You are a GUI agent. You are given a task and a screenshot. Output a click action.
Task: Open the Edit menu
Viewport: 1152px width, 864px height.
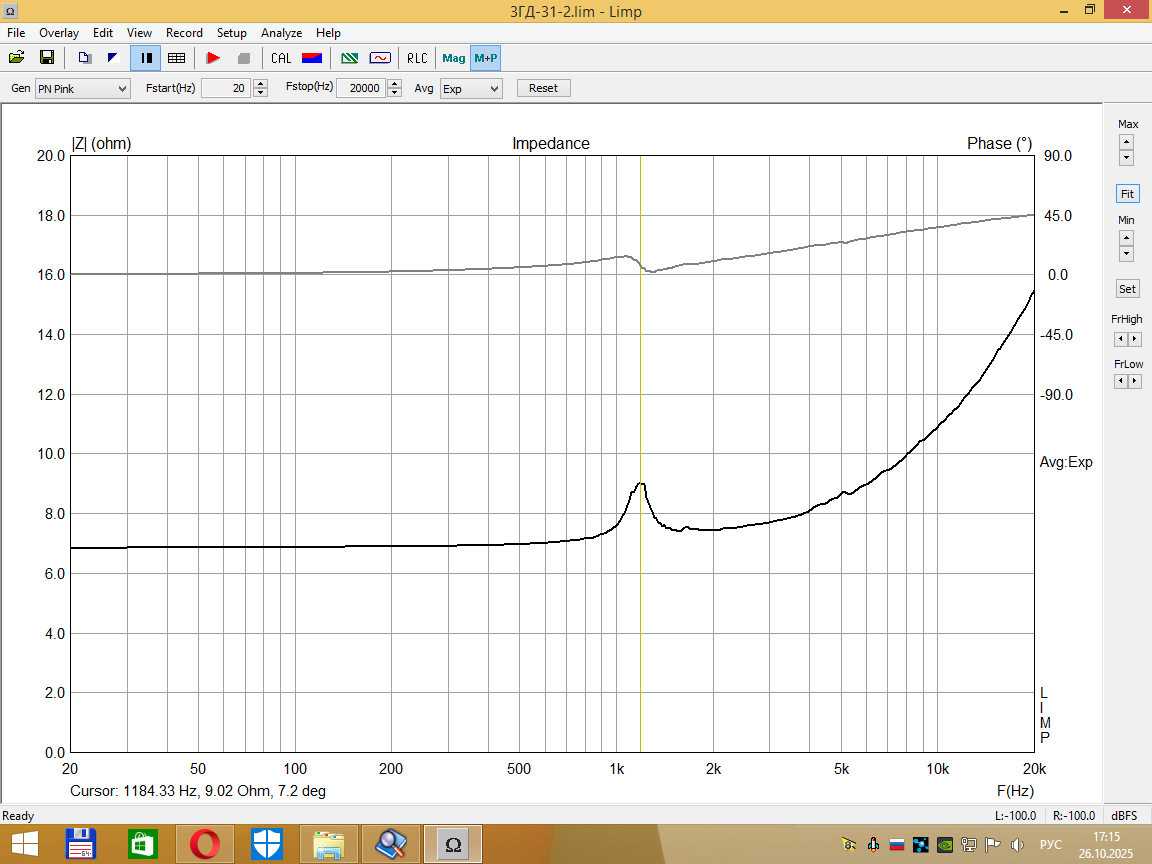coord(103,33)
